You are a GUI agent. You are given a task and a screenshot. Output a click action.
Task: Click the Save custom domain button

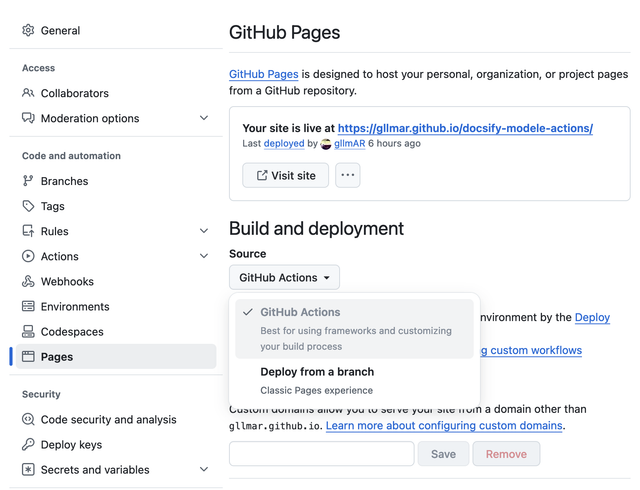(443, 454)
